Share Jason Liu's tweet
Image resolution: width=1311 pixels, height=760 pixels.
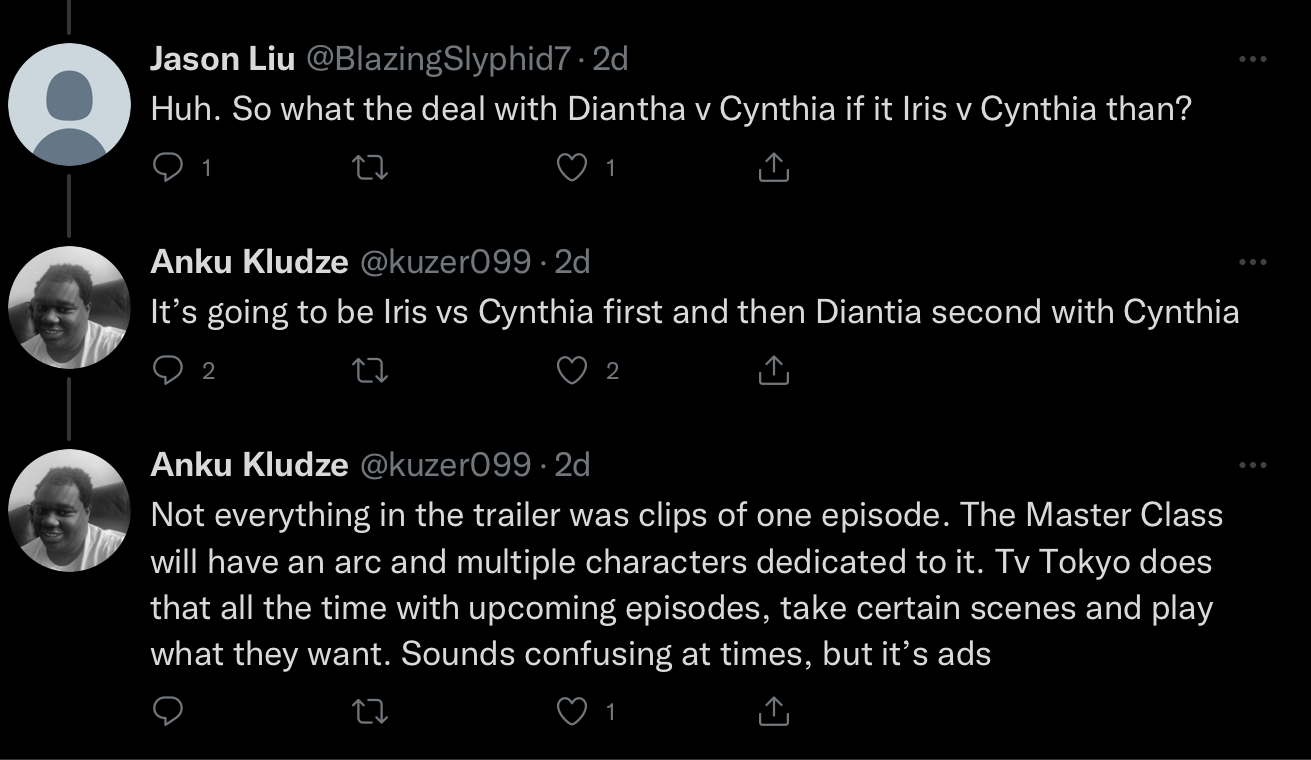click(773, 169)
